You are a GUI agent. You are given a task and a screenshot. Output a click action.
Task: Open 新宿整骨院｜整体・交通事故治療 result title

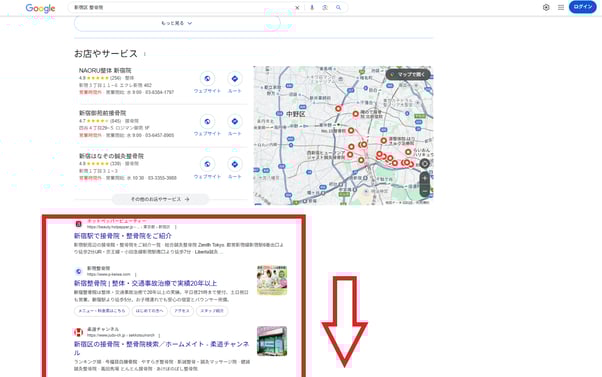click(x=146, y=283)
